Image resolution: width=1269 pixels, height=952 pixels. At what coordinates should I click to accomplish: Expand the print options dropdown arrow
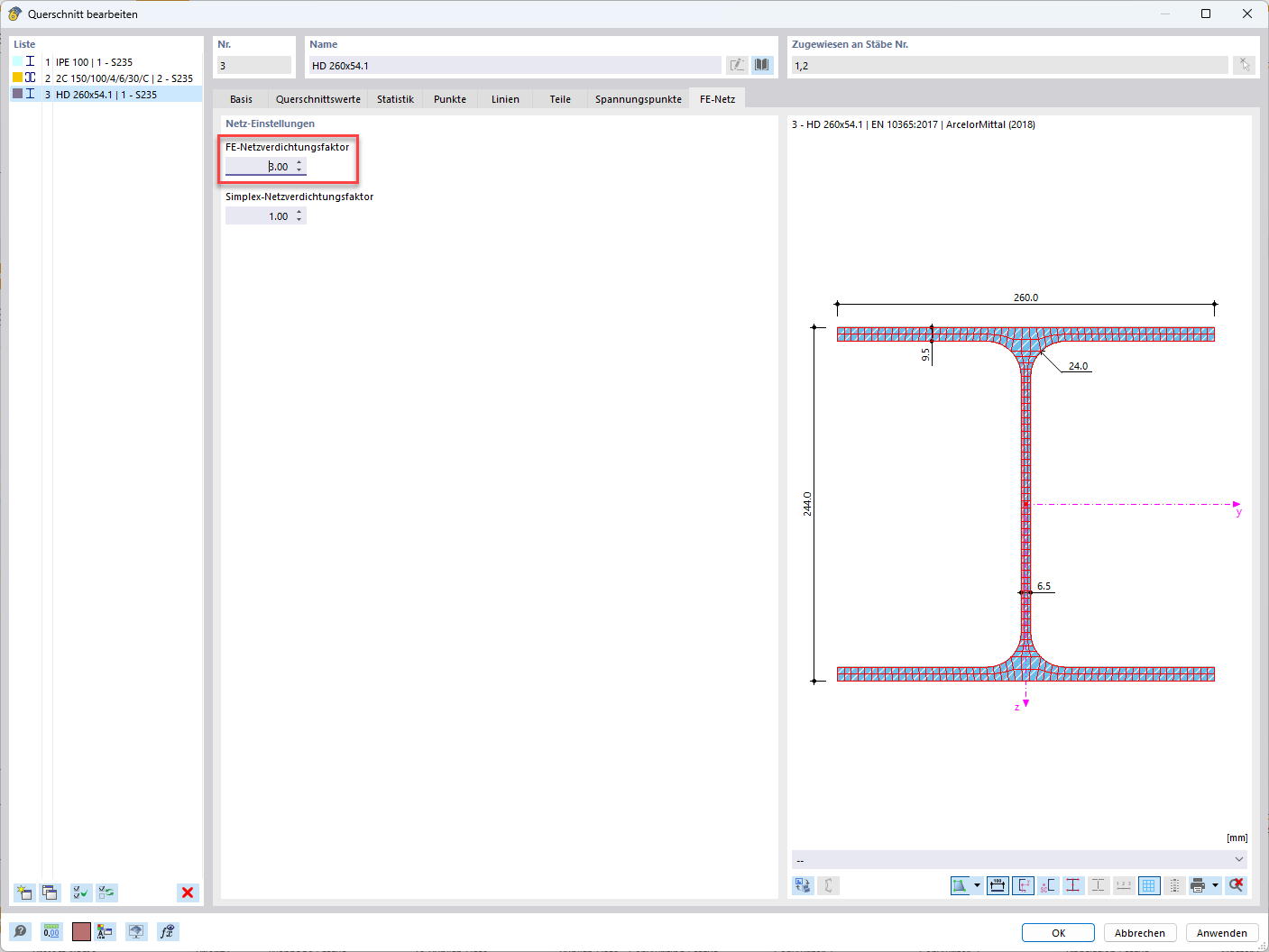point(1215,885)
